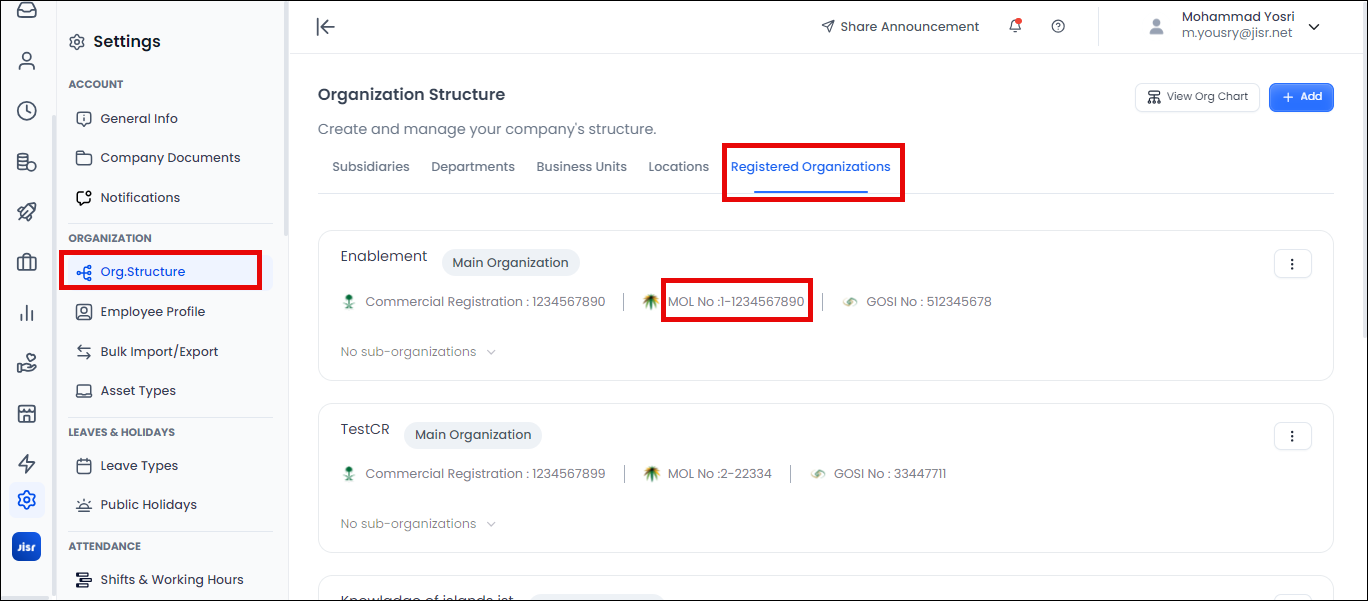1368x601 pixels.
Task: Open user profile dropdown for Mohammad Yosri
Action: point(1314,27)
